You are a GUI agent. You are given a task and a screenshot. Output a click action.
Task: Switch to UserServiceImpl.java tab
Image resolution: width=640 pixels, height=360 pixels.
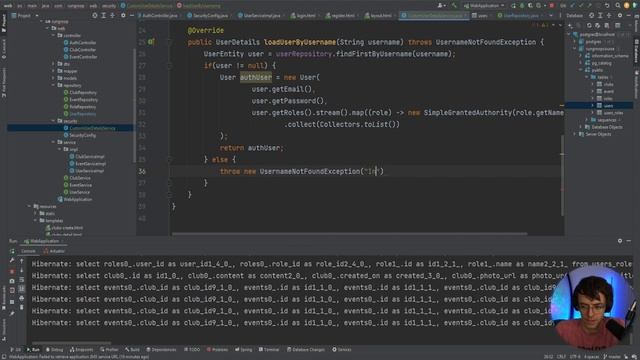[261, 16]
